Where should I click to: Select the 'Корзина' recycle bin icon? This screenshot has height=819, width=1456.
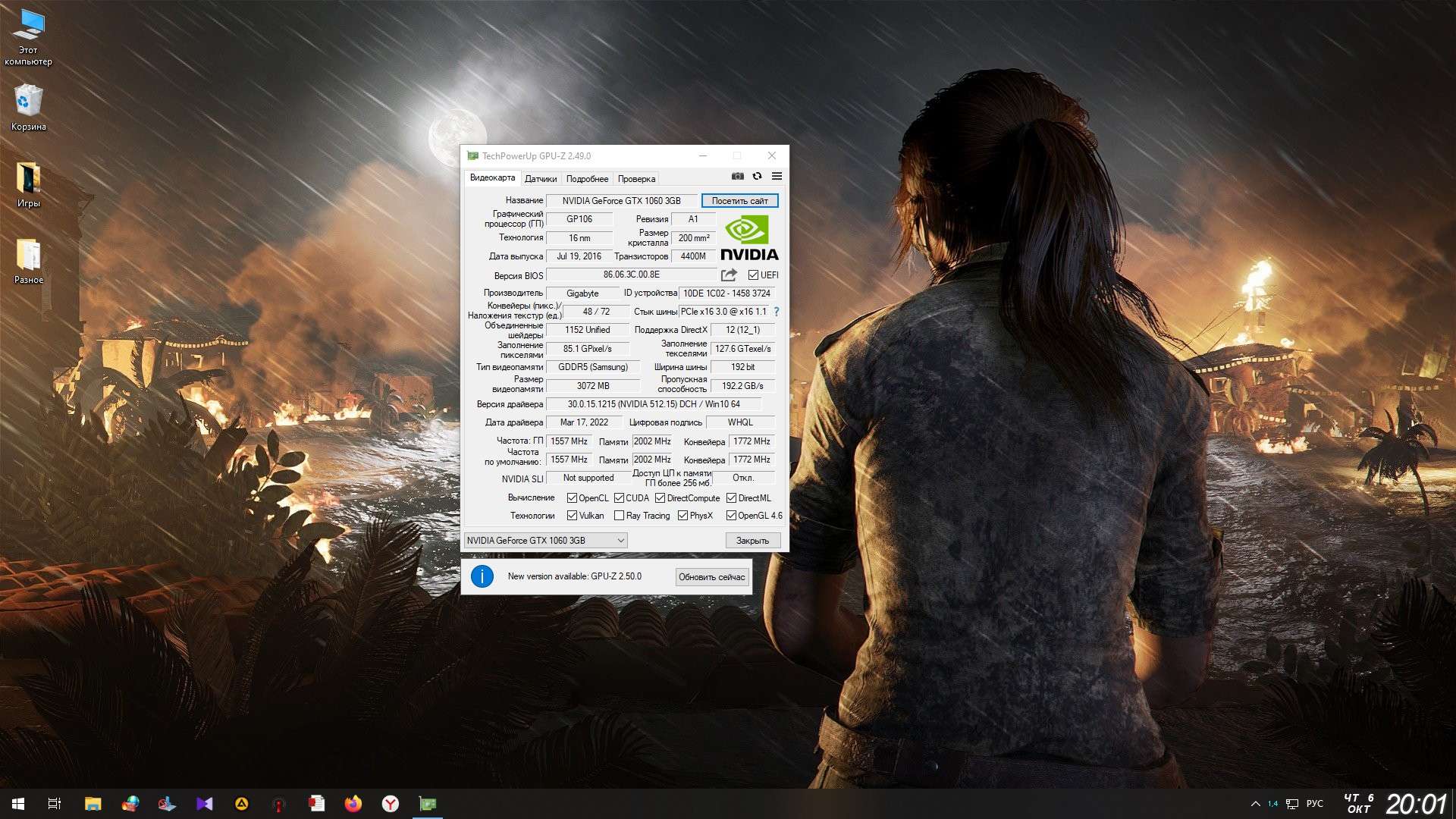click(x=29, y=108)
